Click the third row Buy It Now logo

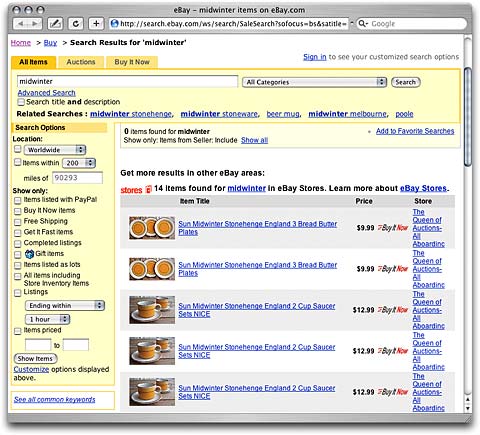393,310
